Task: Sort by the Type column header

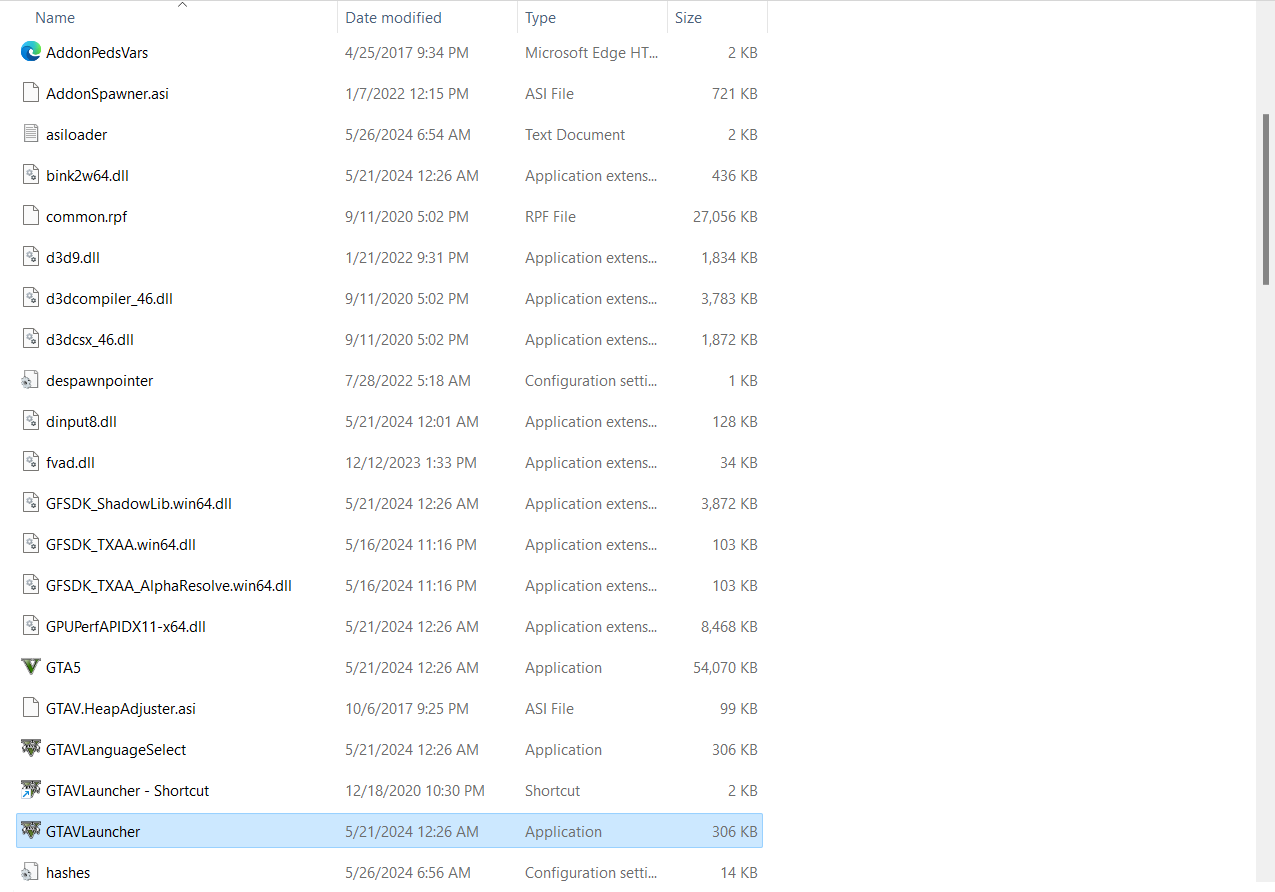Action: tap(541, 17)
